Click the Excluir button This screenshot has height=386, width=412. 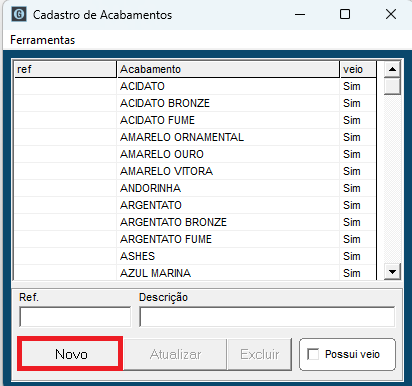pyautogui.click(x=260, y=354)
